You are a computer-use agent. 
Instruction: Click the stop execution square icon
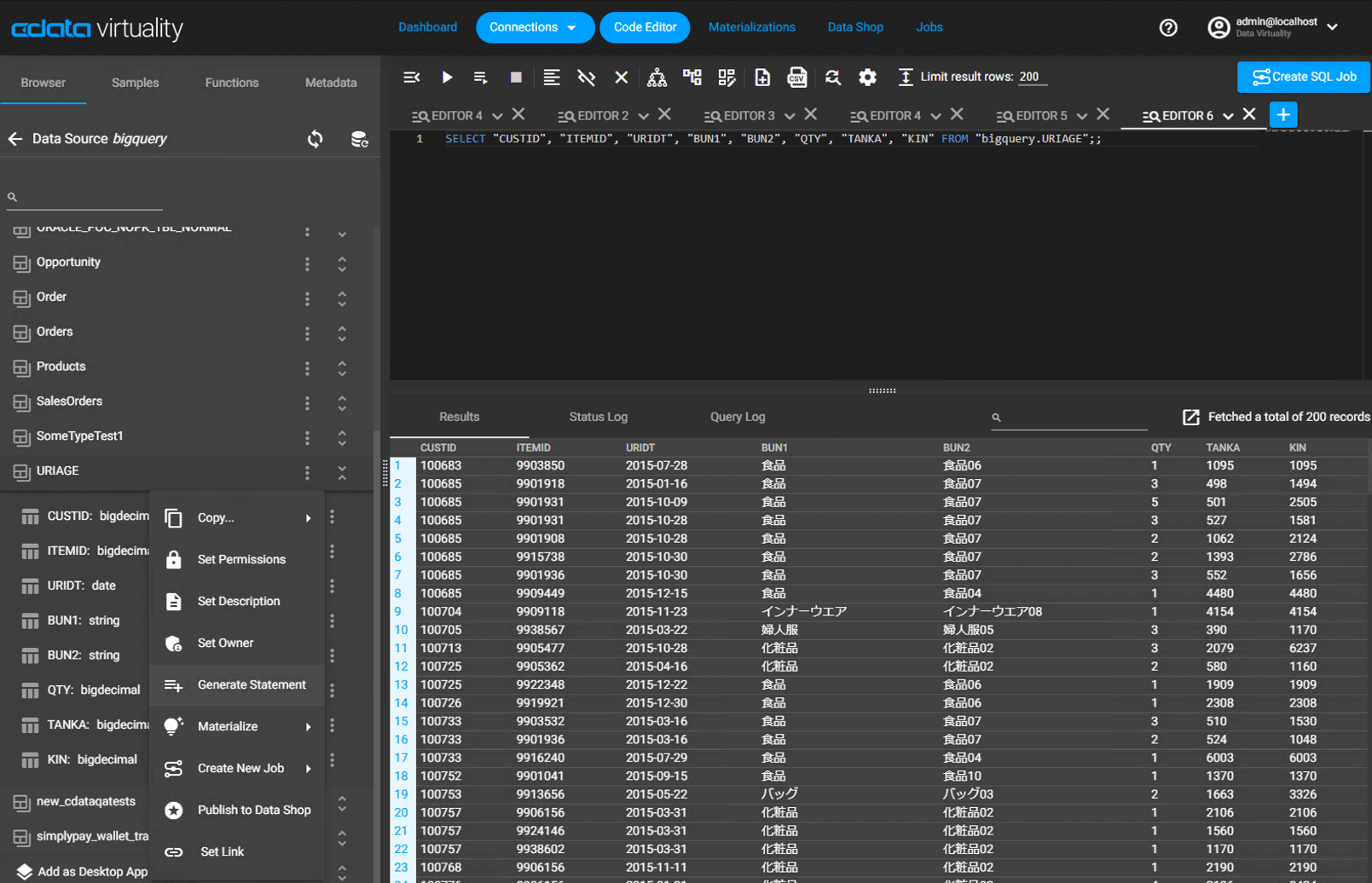coord(516,78)
